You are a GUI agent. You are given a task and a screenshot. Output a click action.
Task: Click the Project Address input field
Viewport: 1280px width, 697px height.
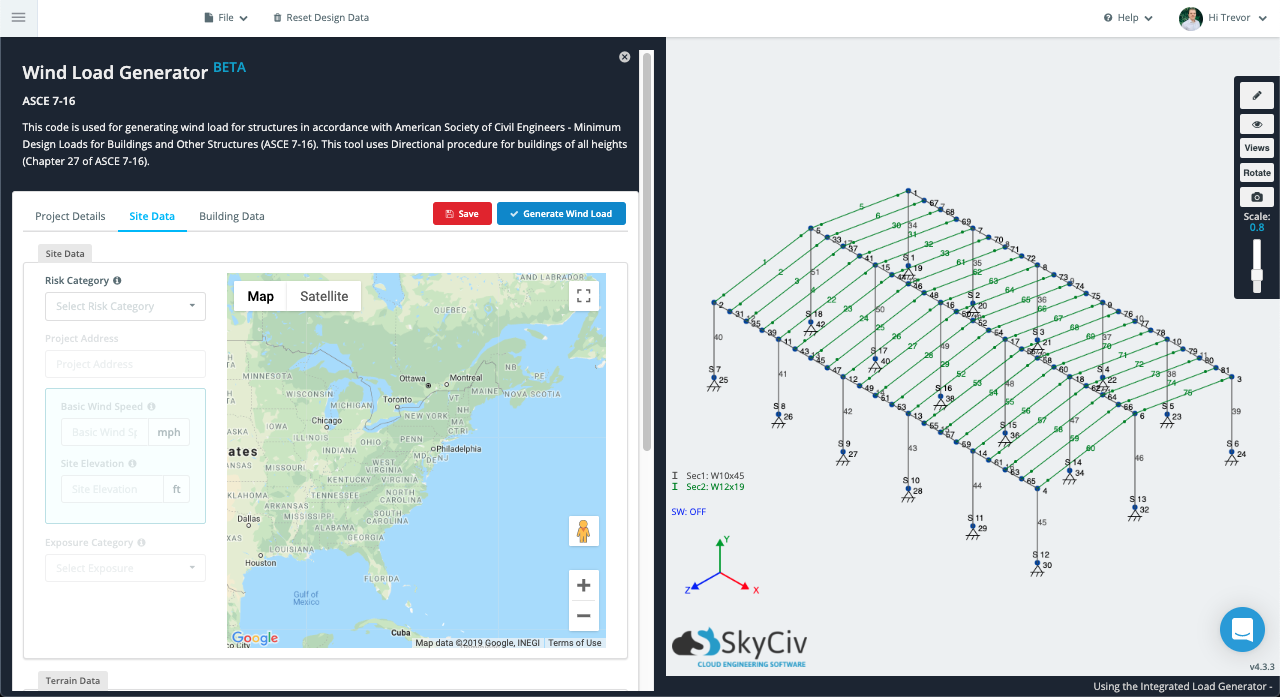[125, 363]
